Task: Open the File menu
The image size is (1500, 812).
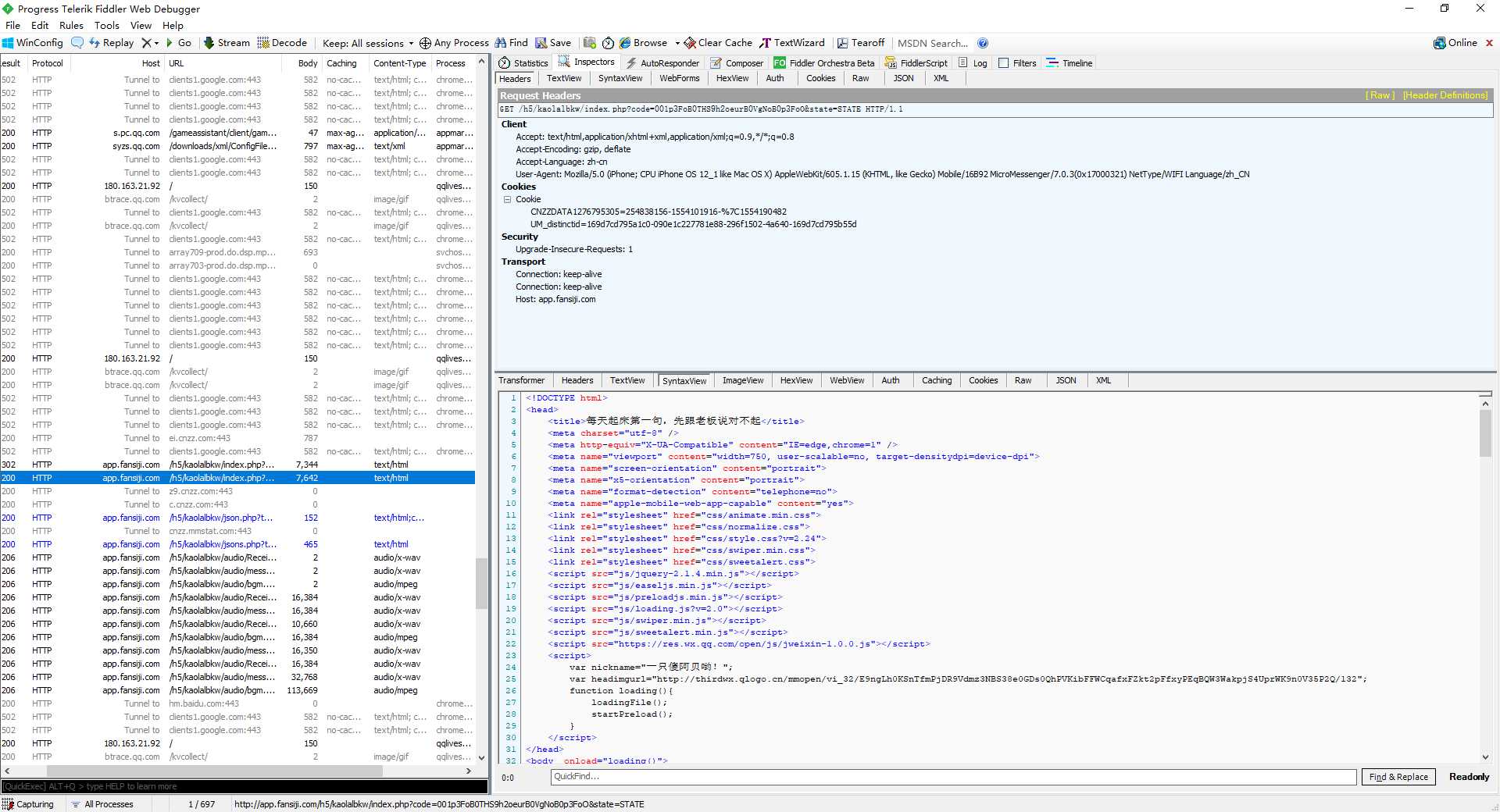Action: click(13, 25)
